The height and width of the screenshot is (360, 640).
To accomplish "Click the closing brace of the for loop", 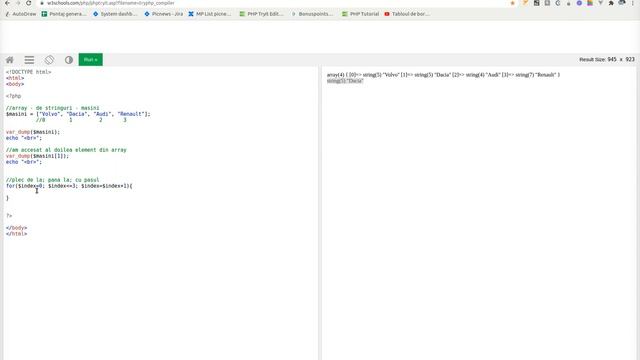I will (x=7, y=198).
